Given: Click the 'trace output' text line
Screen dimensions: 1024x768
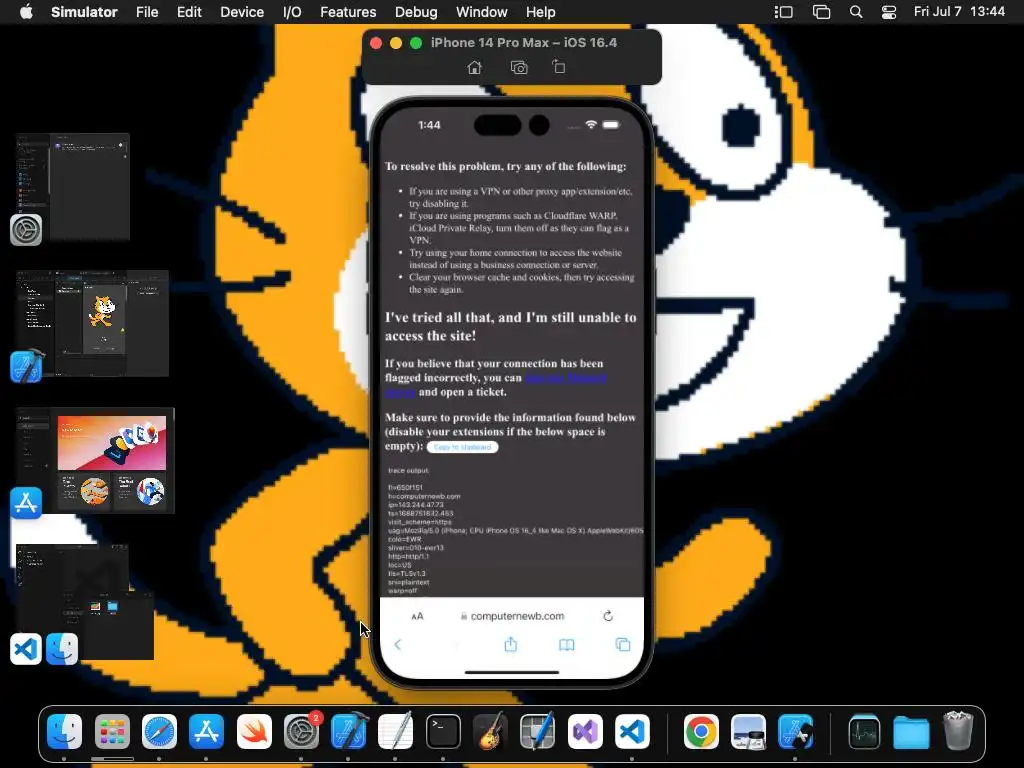Looking at the screenshot, I should (x=408, y=470).
